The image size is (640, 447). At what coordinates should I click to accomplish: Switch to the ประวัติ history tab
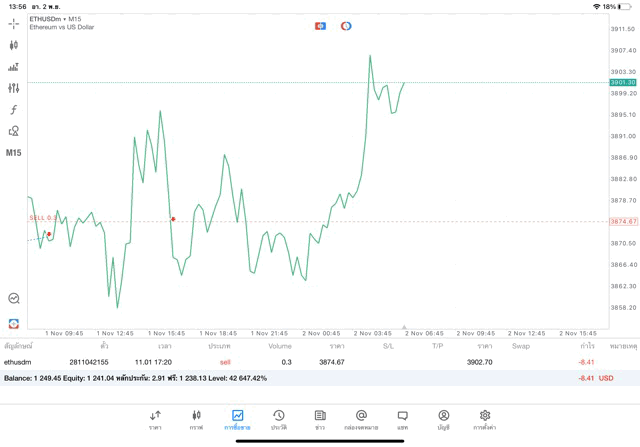pos(278,419)
